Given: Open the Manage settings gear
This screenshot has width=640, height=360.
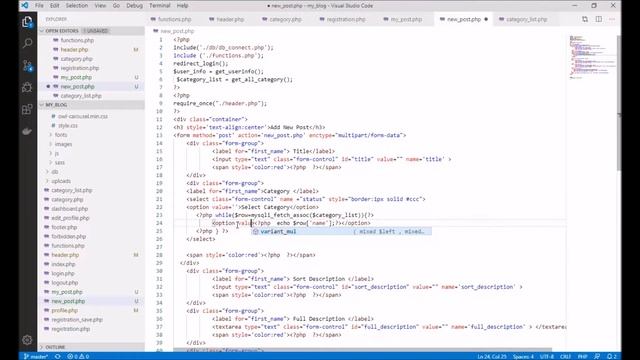Looking at the screenshot, I should click(27, 340).
